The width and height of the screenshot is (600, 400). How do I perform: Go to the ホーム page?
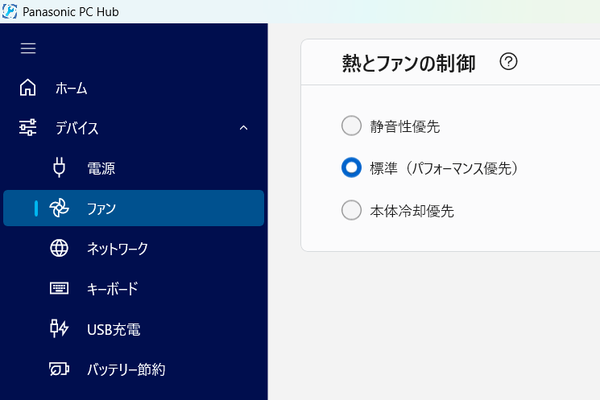[x=71, y=88]
